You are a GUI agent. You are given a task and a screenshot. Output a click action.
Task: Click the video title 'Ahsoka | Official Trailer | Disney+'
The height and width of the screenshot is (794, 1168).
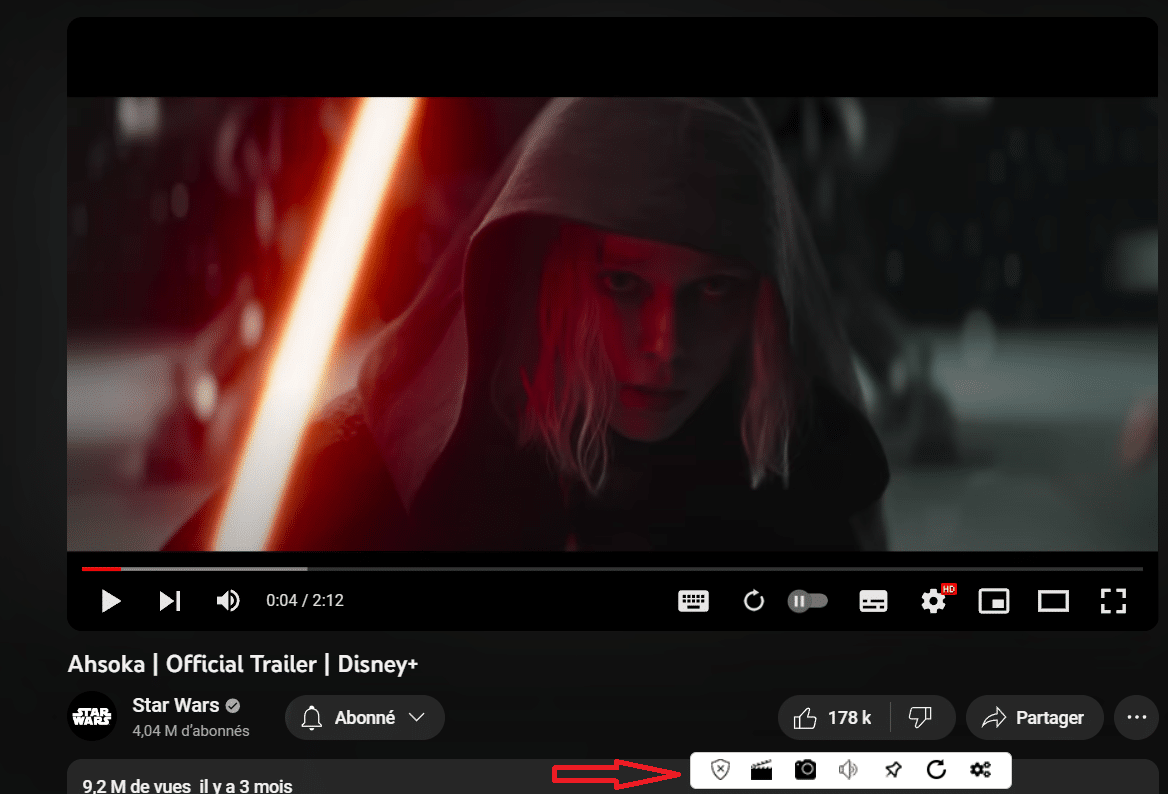tap(243, 664)
